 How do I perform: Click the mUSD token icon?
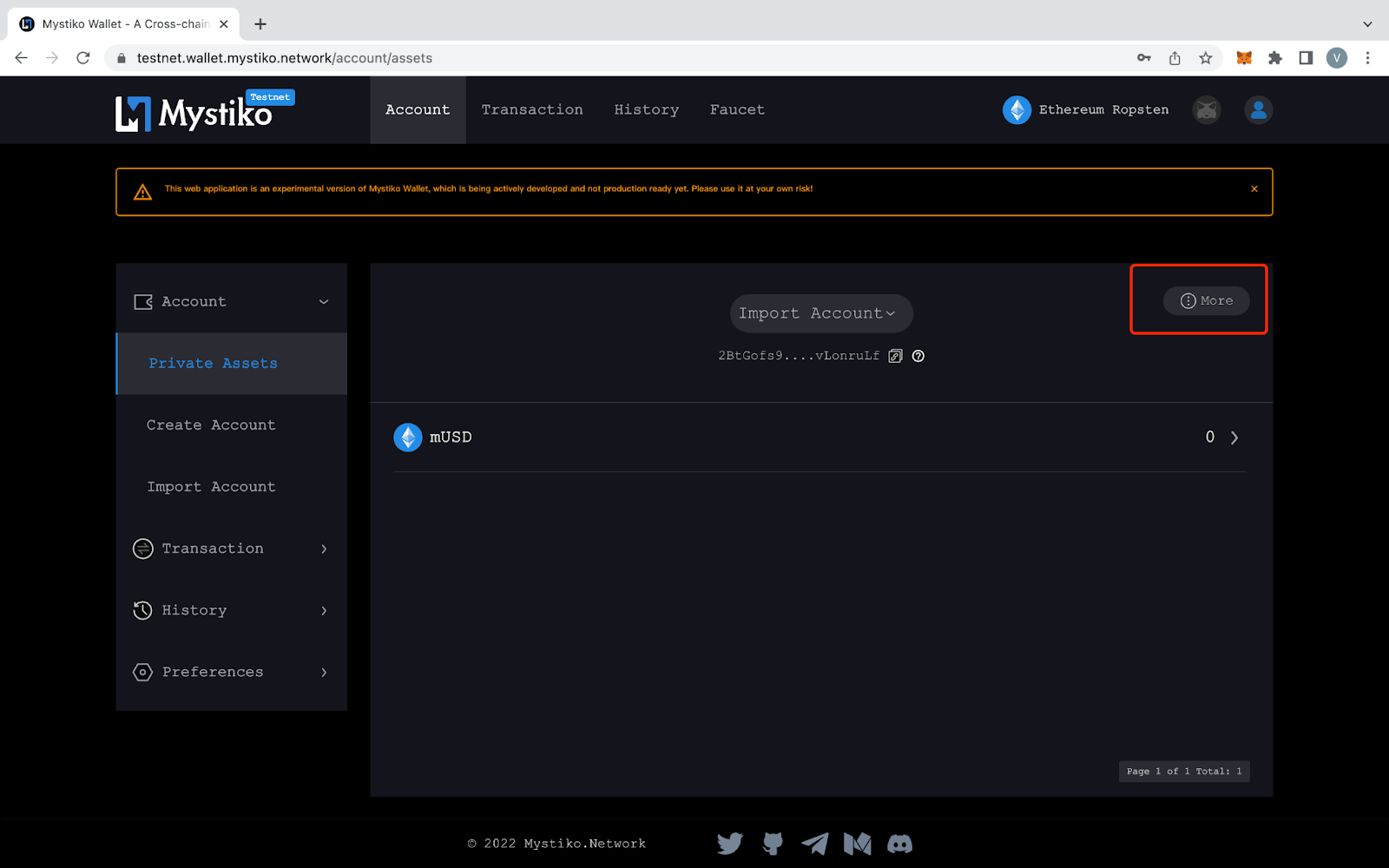pyautogui.click(x=408, y=437)
